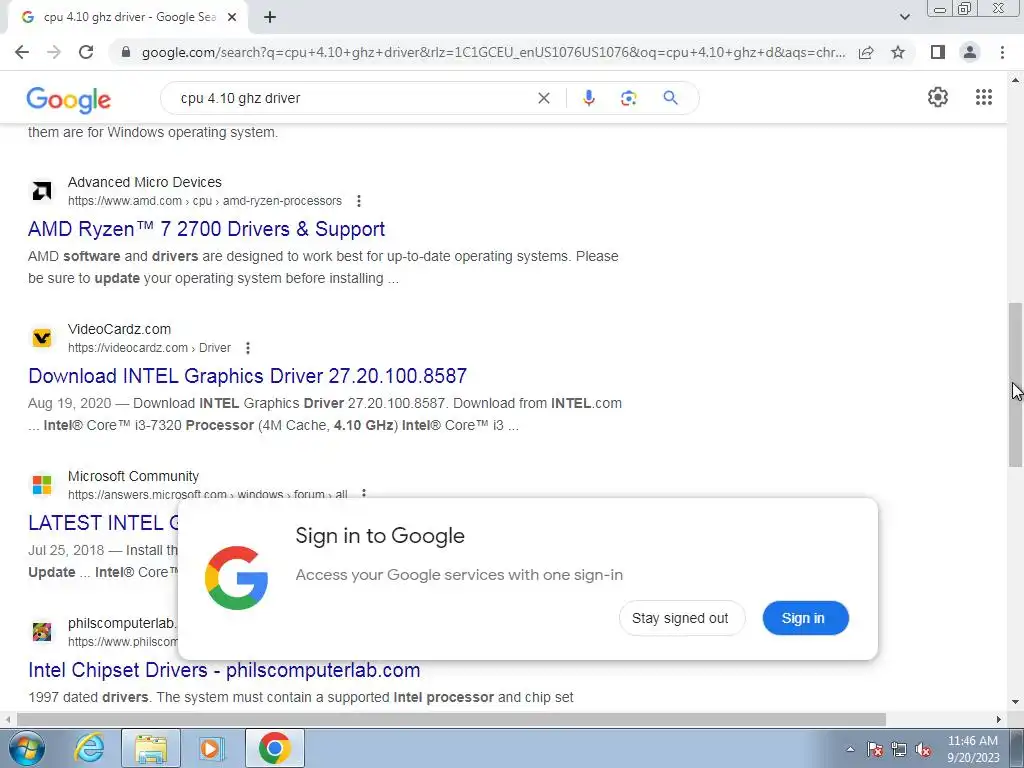Click the horizontal scrollbar thumb

pos(451,719)
